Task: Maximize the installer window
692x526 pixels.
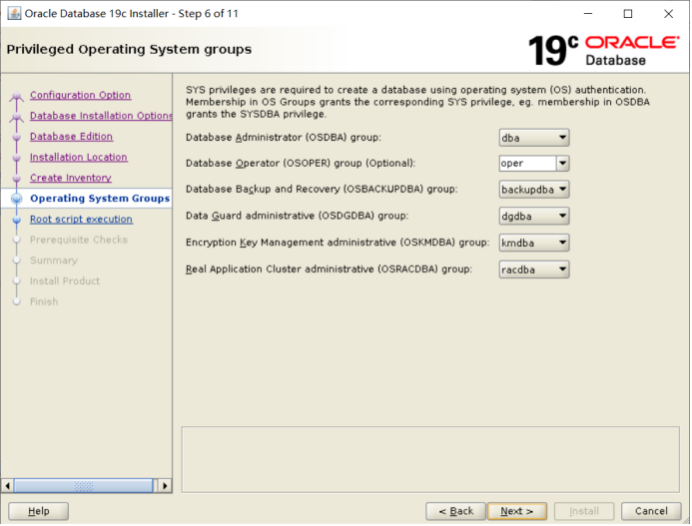Action: (628, 14)
